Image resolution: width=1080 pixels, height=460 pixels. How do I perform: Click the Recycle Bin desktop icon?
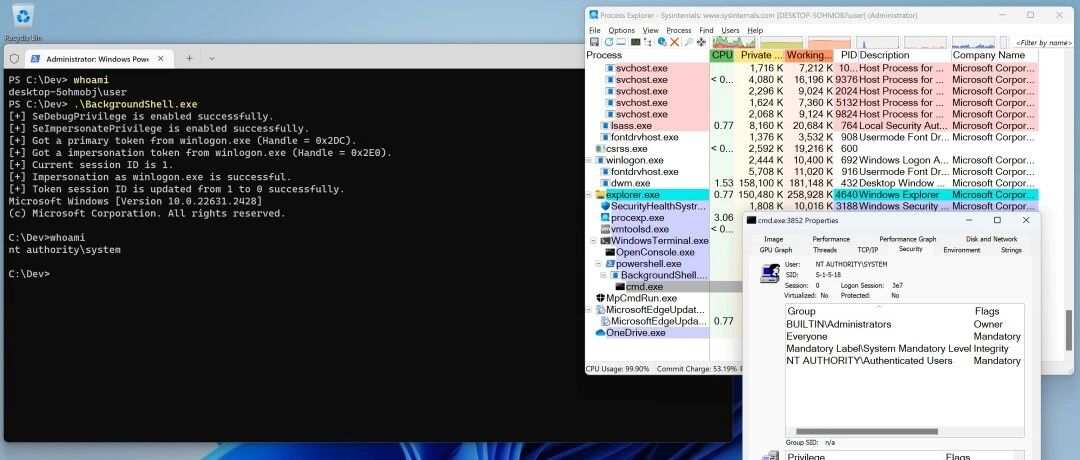[23, 16]
